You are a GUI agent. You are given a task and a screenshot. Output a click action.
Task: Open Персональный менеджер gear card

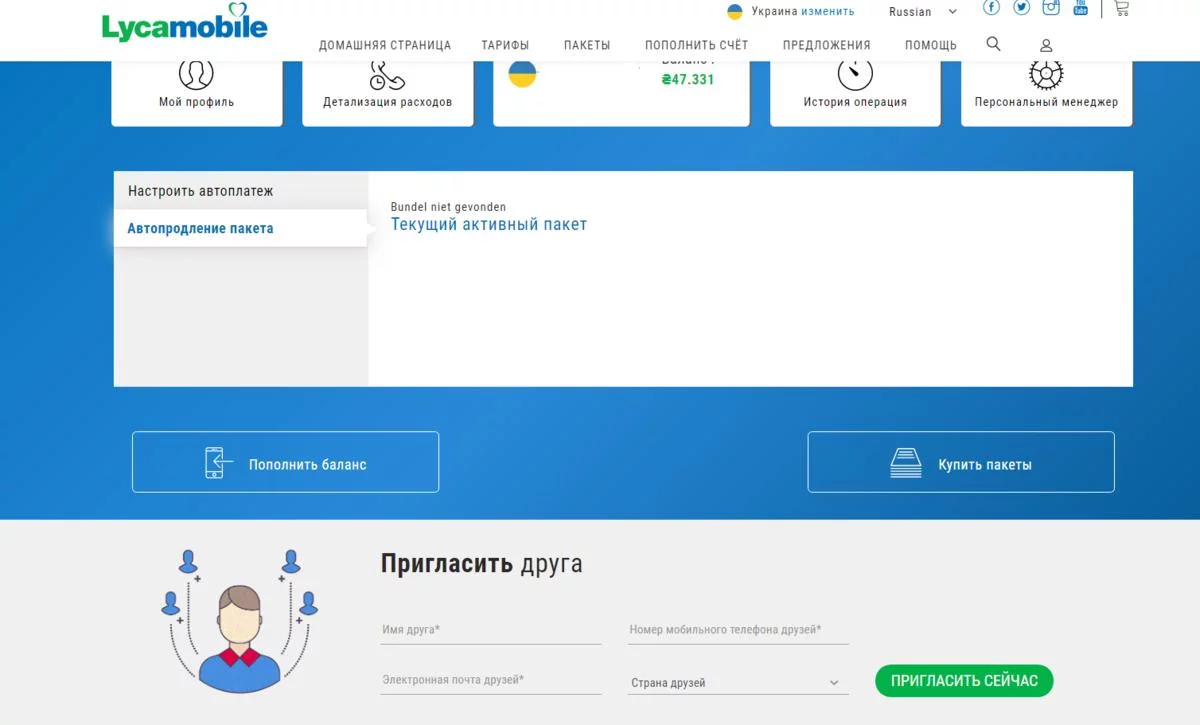point(1047,93)
